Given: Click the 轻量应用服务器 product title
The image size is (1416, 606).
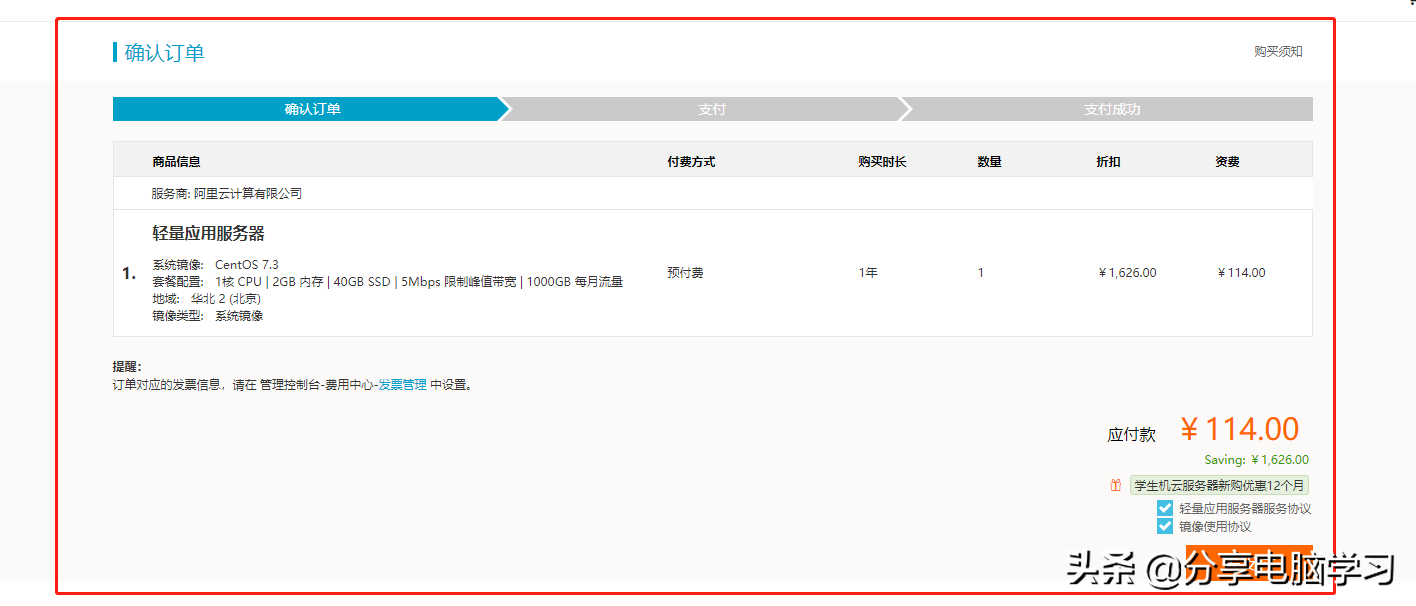Looking at the screenshot, I should [209, 232].
